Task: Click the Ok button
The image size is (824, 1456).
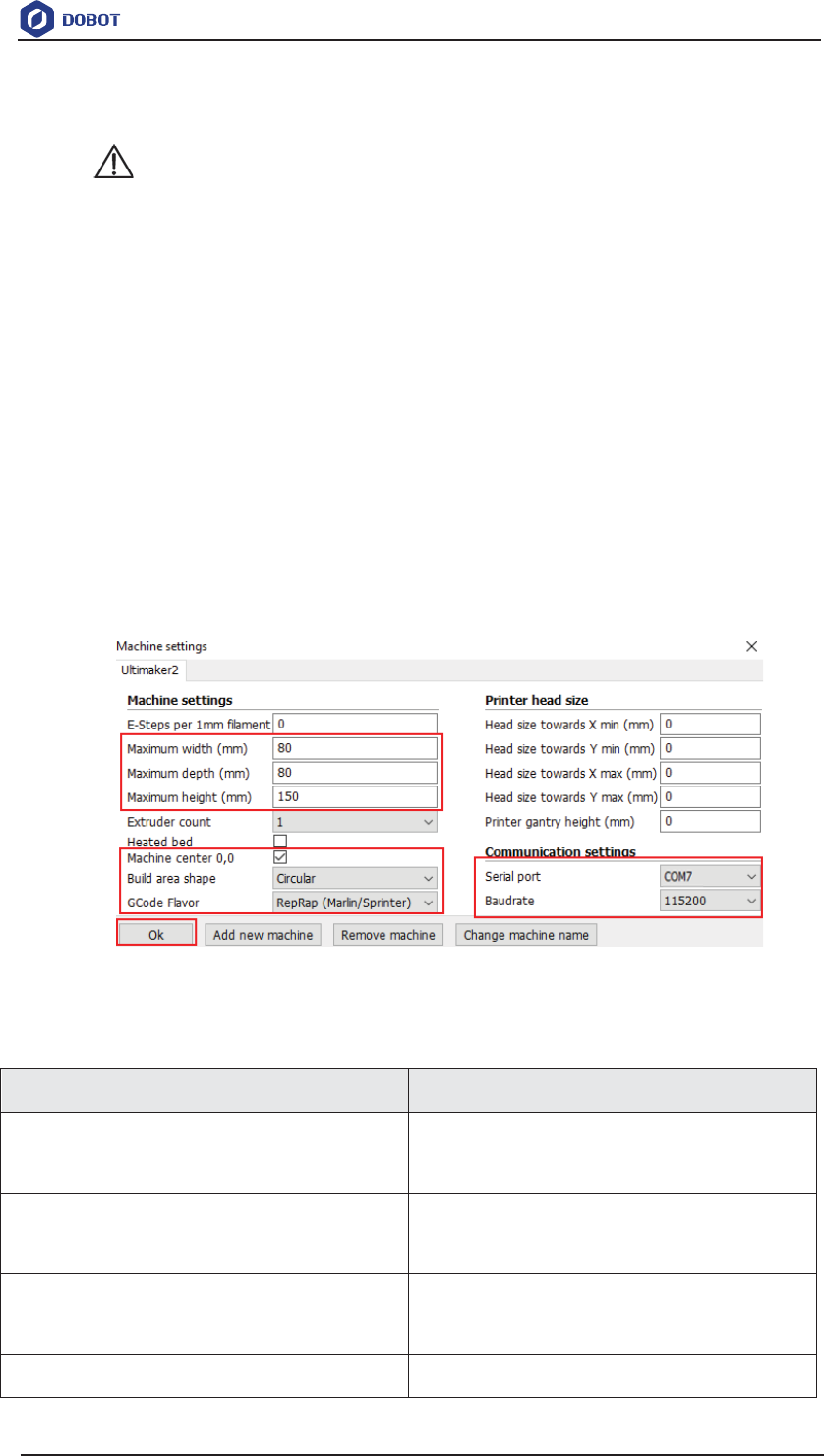Action: coord(156,934)
